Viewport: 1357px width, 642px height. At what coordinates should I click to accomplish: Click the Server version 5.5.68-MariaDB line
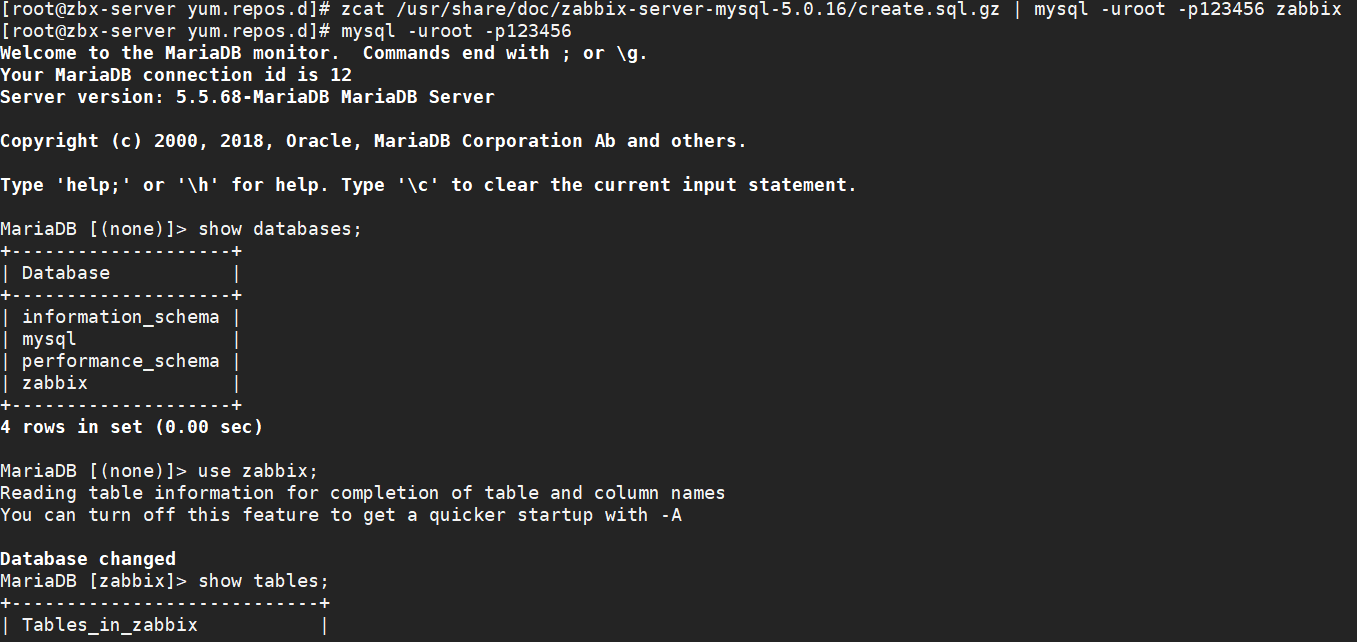(x=247, y=97)
